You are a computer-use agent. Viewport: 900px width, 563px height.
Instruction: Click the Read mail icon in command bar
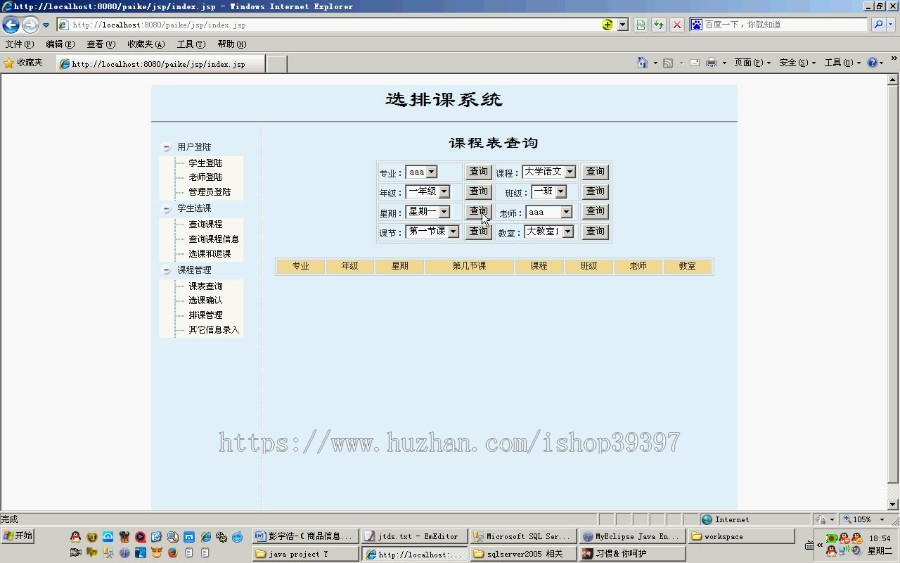695,63
